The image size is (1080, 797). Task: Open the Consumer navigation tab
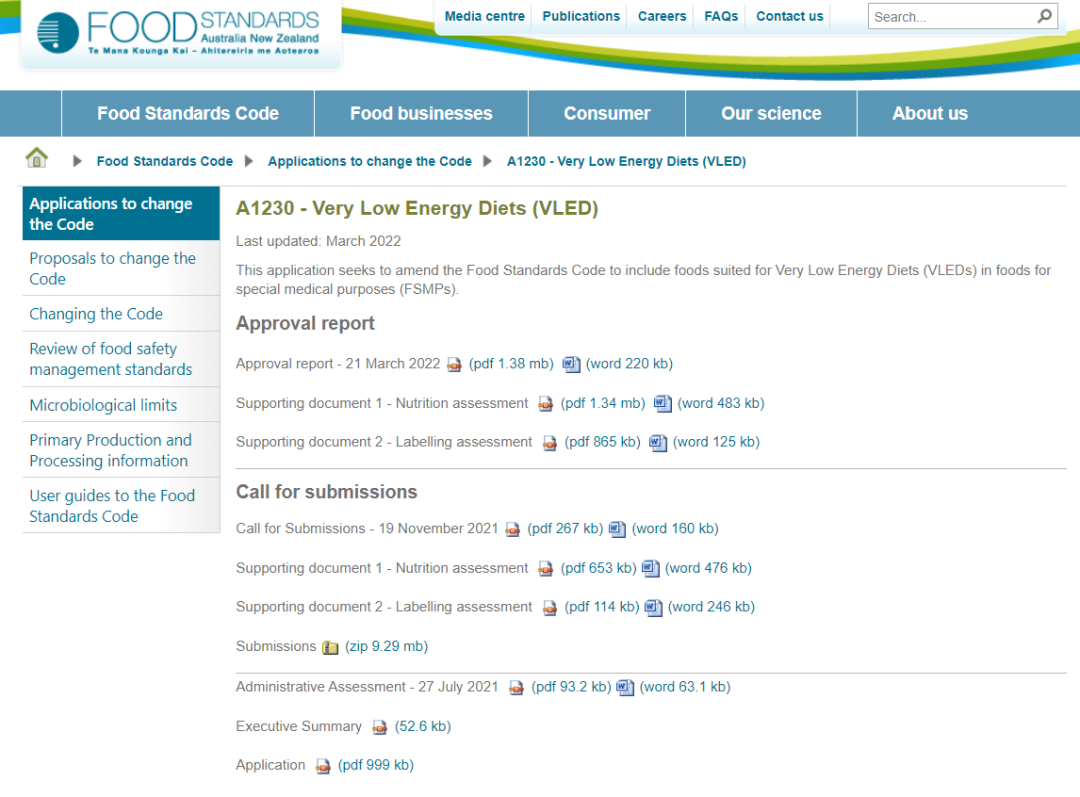[607, 114]
